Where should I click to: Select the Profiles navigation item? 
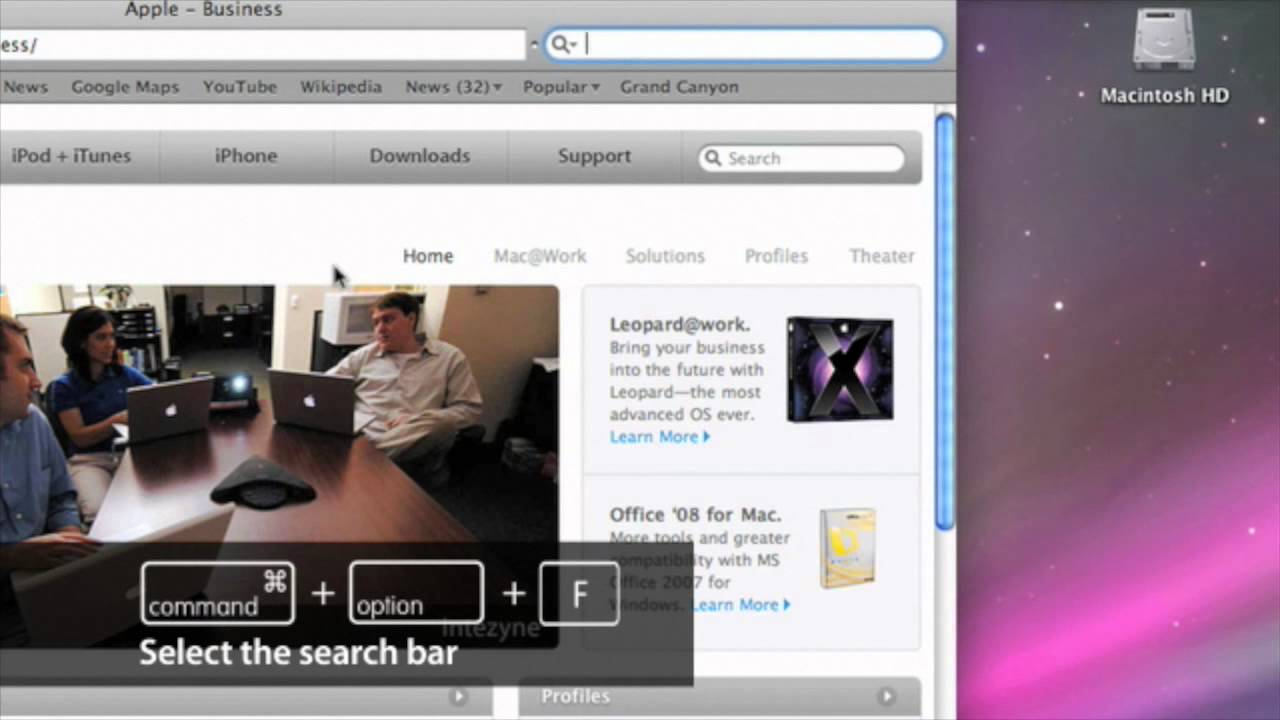(x=776, y=256)
